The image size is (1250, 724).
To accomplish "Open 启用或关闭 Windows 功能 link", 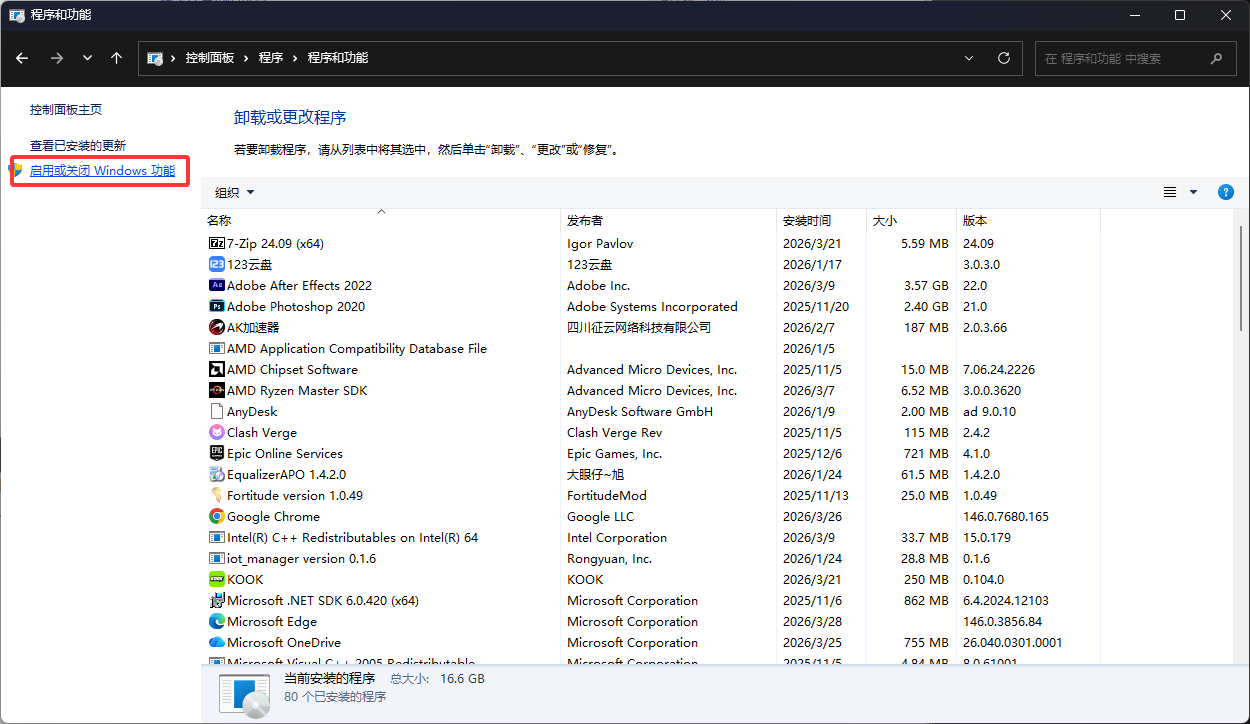I will [x=102, y=171].
